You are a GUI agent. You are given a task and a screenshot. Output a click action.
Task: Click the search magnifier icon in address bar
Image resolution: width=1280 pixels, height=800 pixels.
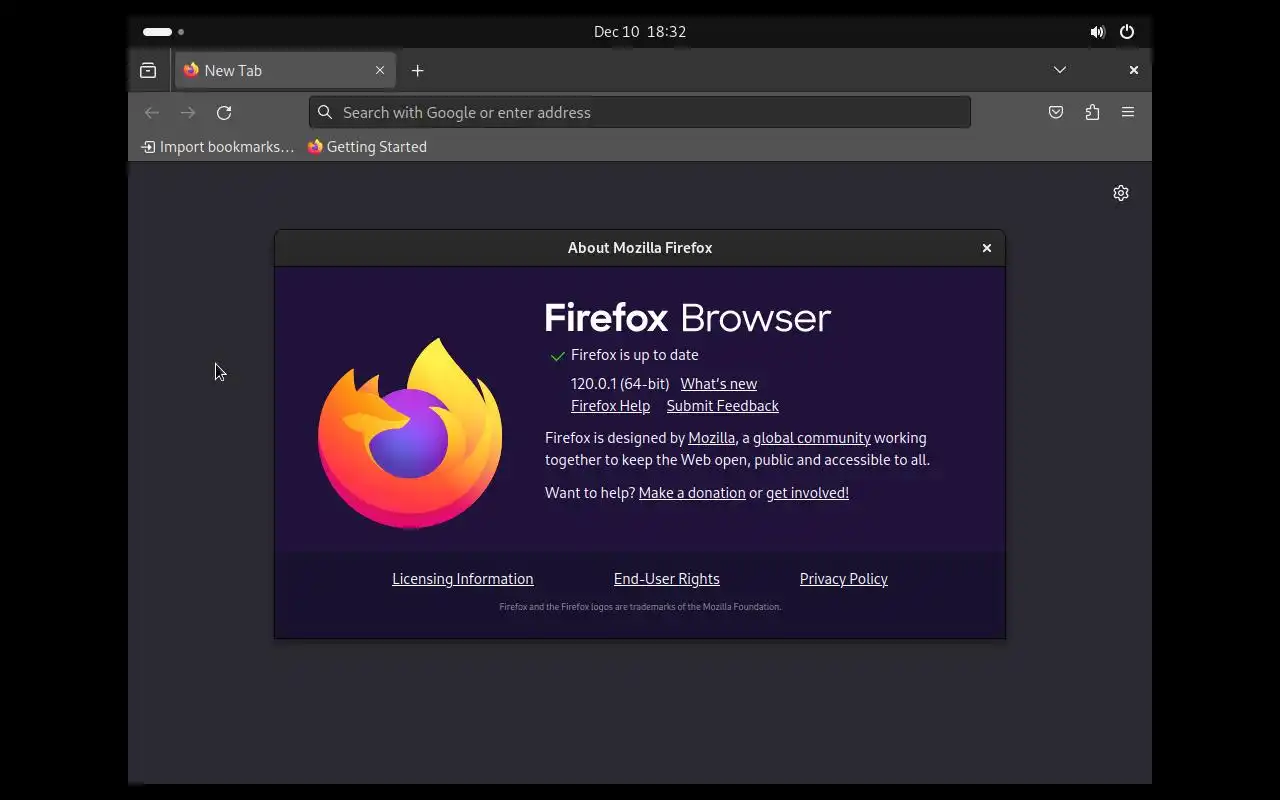[325, 112]
